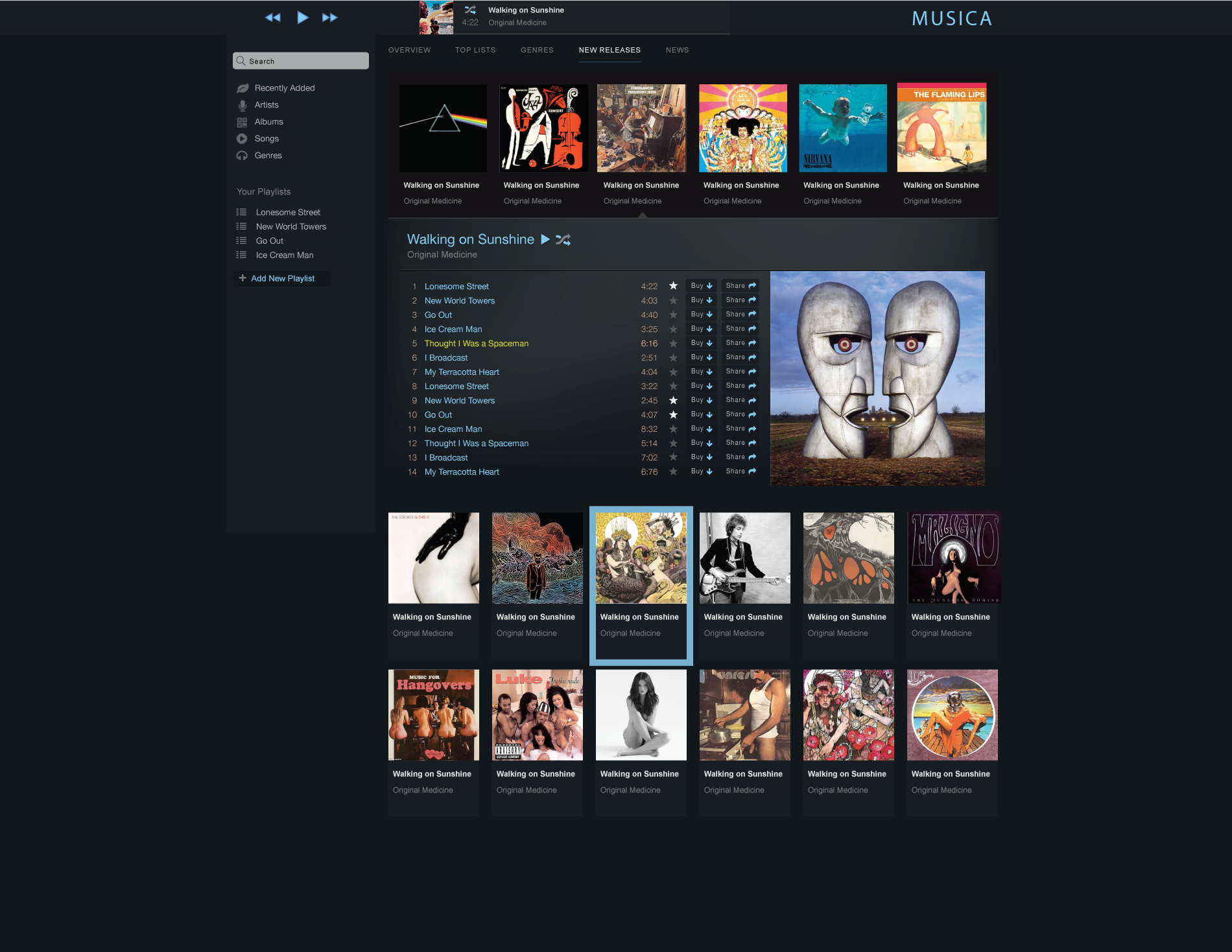Share track 2 New World Towers

pyautogui.click(x=740, y=300)
